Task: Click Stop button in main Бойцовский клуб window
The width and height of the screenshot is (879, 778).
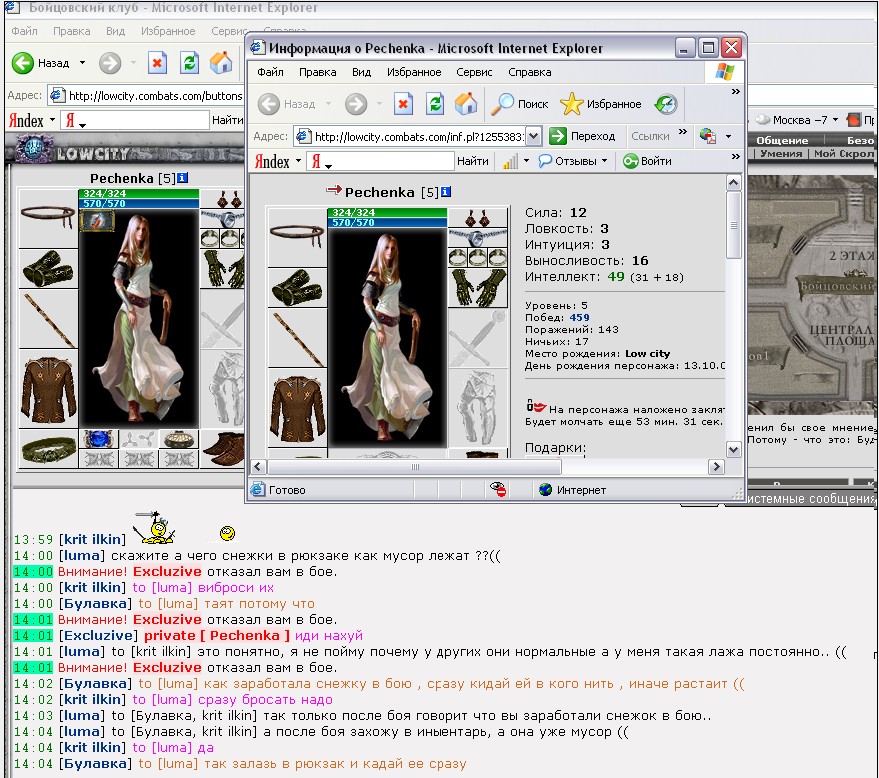Action: (158, 63)
